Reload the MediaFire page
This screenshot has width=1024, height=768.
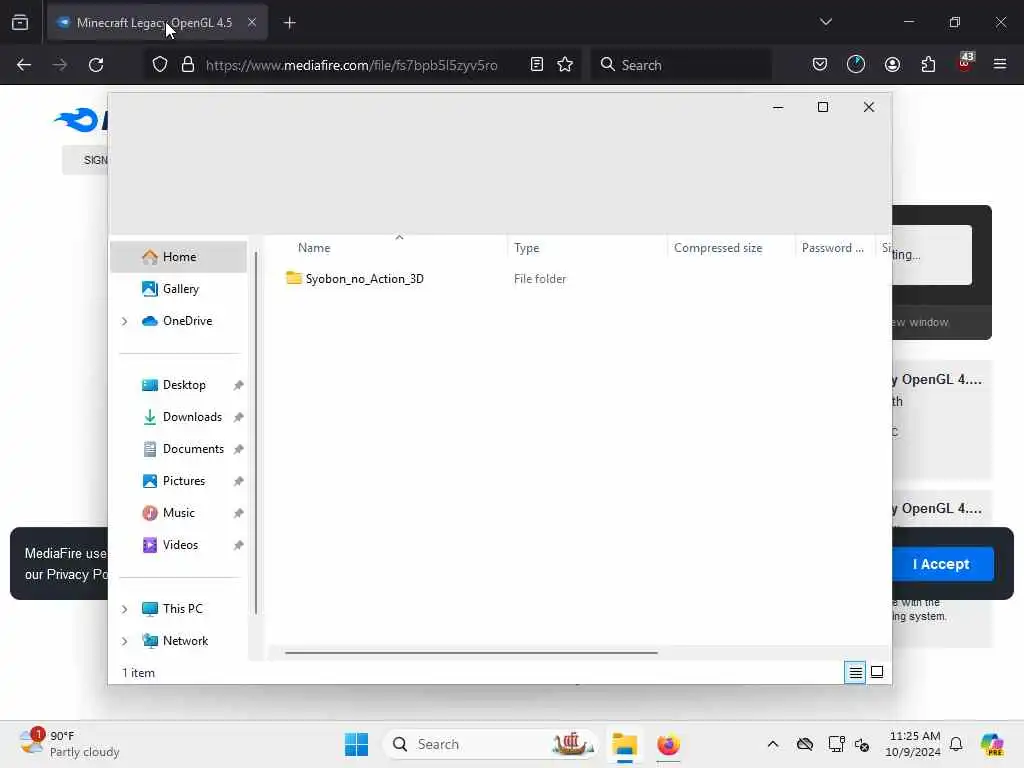(96, 65)
